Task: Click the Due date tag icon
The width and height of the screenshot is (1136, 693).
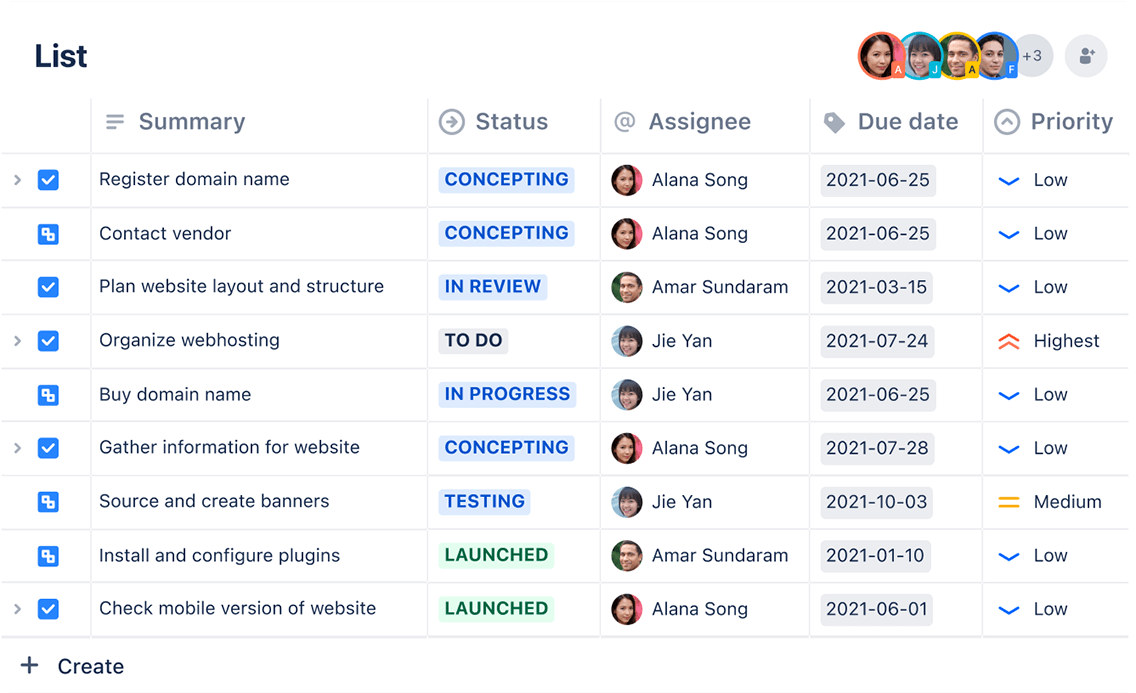Action: pos(836,121)
